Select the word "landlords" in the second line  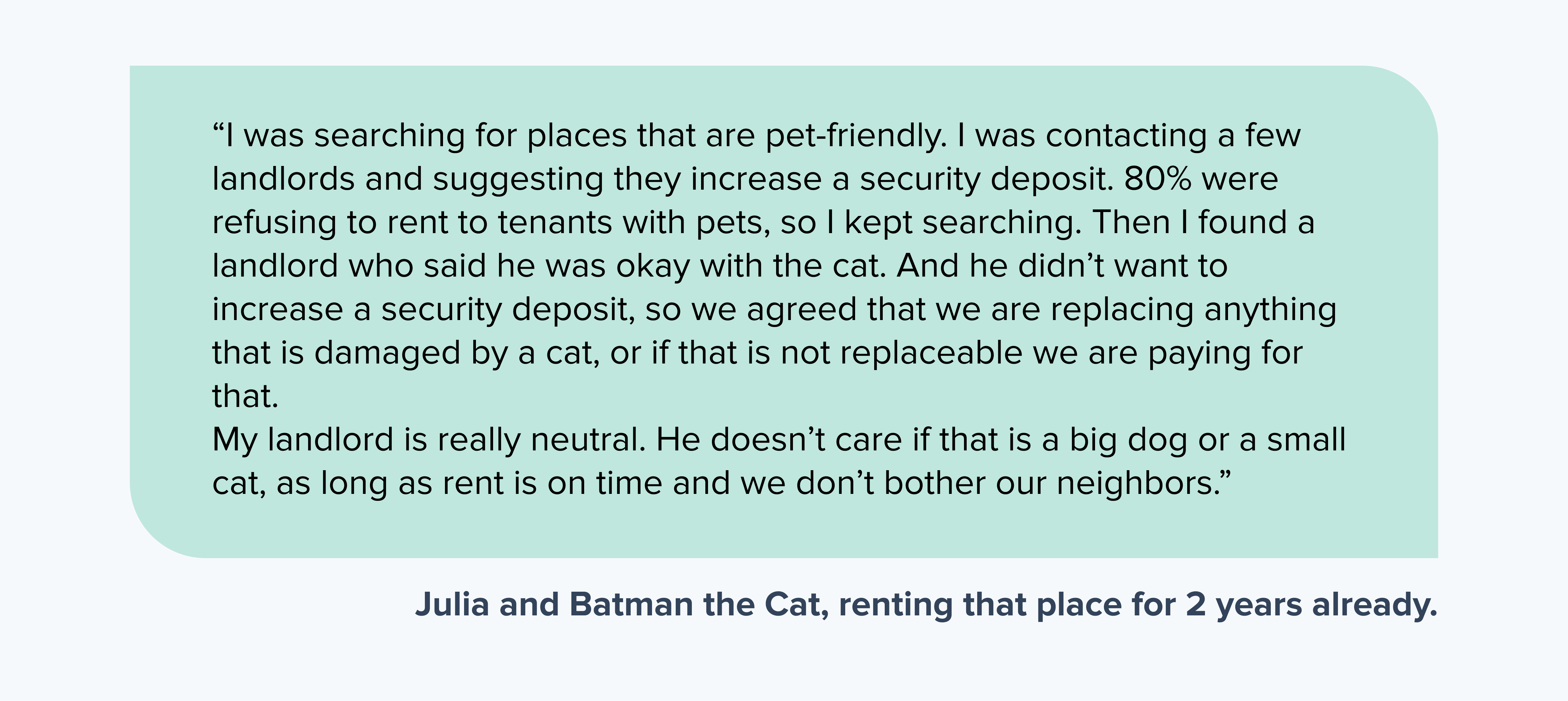coord(283,179)
